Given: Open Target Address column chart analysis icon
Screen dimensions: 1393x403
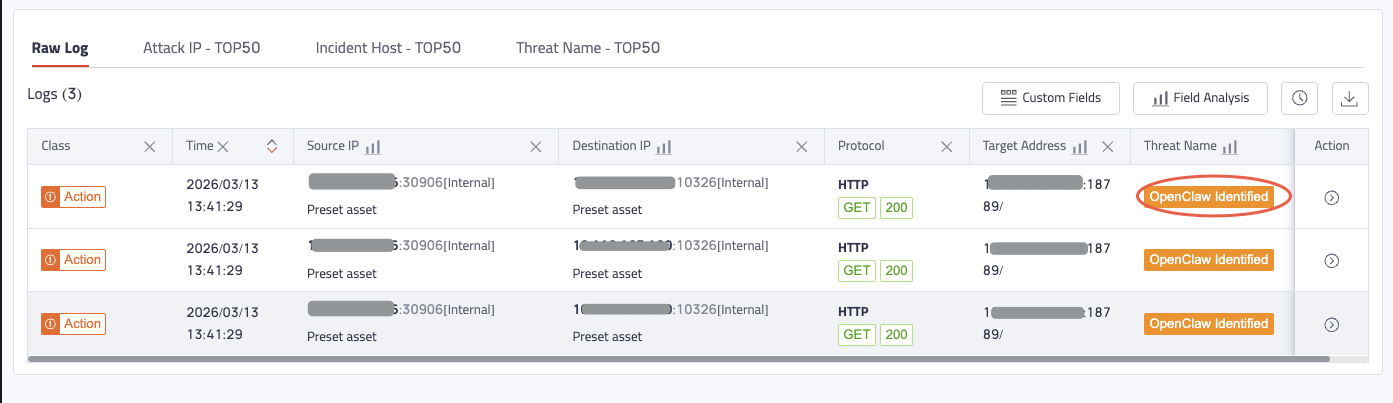Looking at the screenshot, I should point(1079,147).
